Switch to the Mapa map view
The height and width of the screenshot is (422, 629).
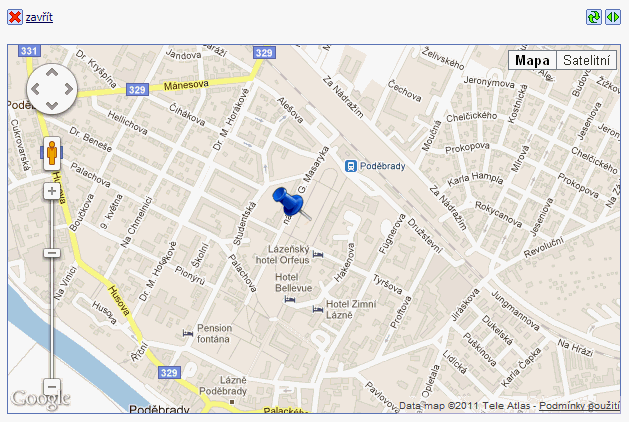[532, 61]
